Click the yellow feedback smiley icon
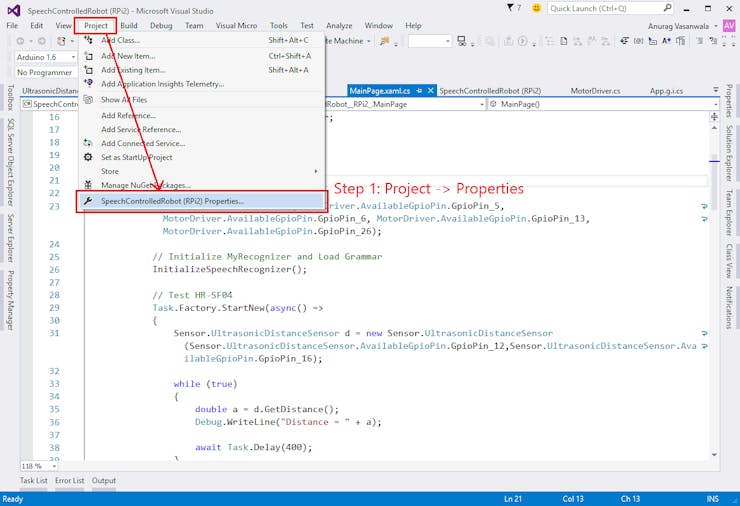The width and height of the screenshot is (740, 506). [536, 8]
